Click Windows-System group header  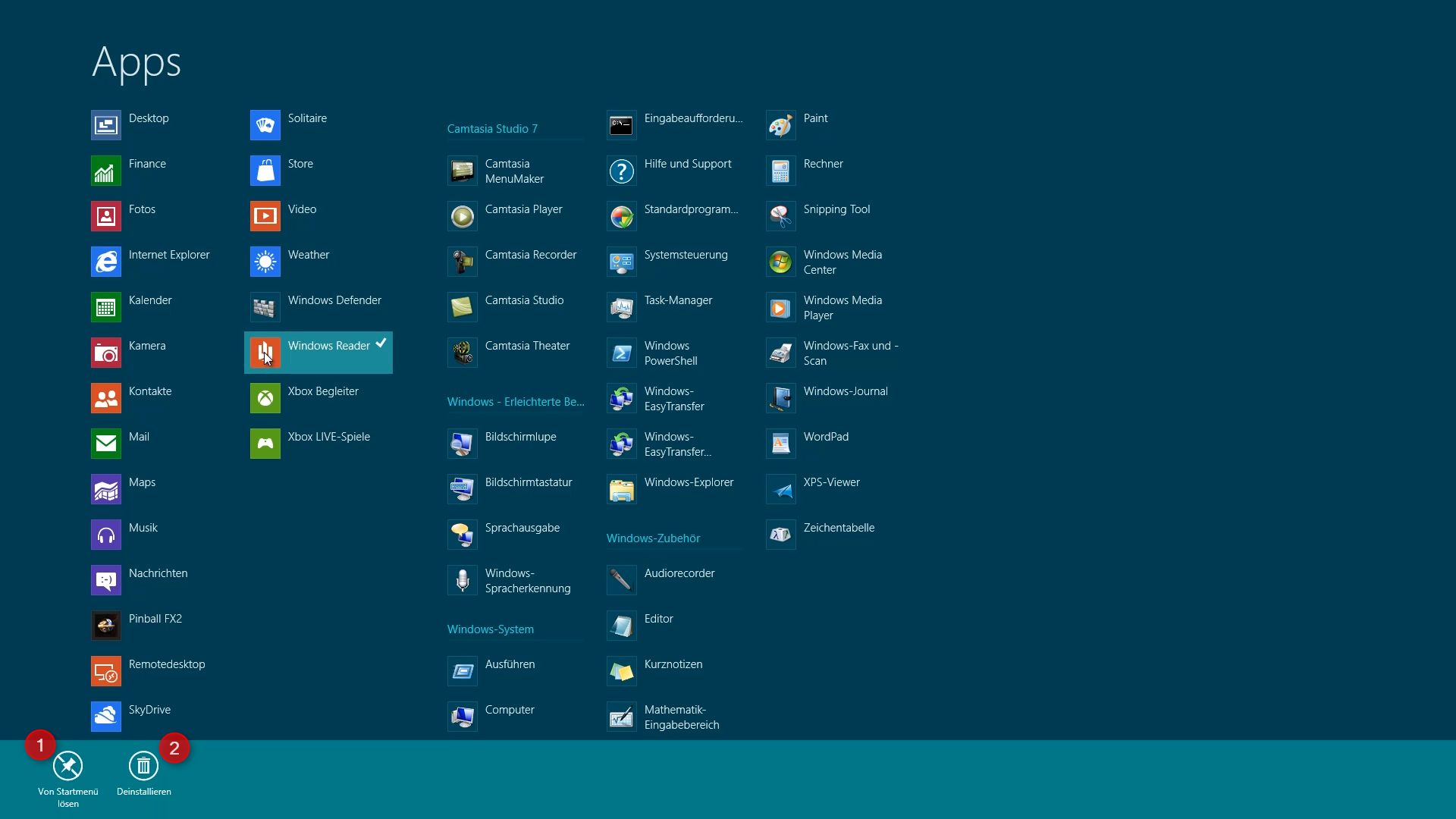click(x=491, y=629)
